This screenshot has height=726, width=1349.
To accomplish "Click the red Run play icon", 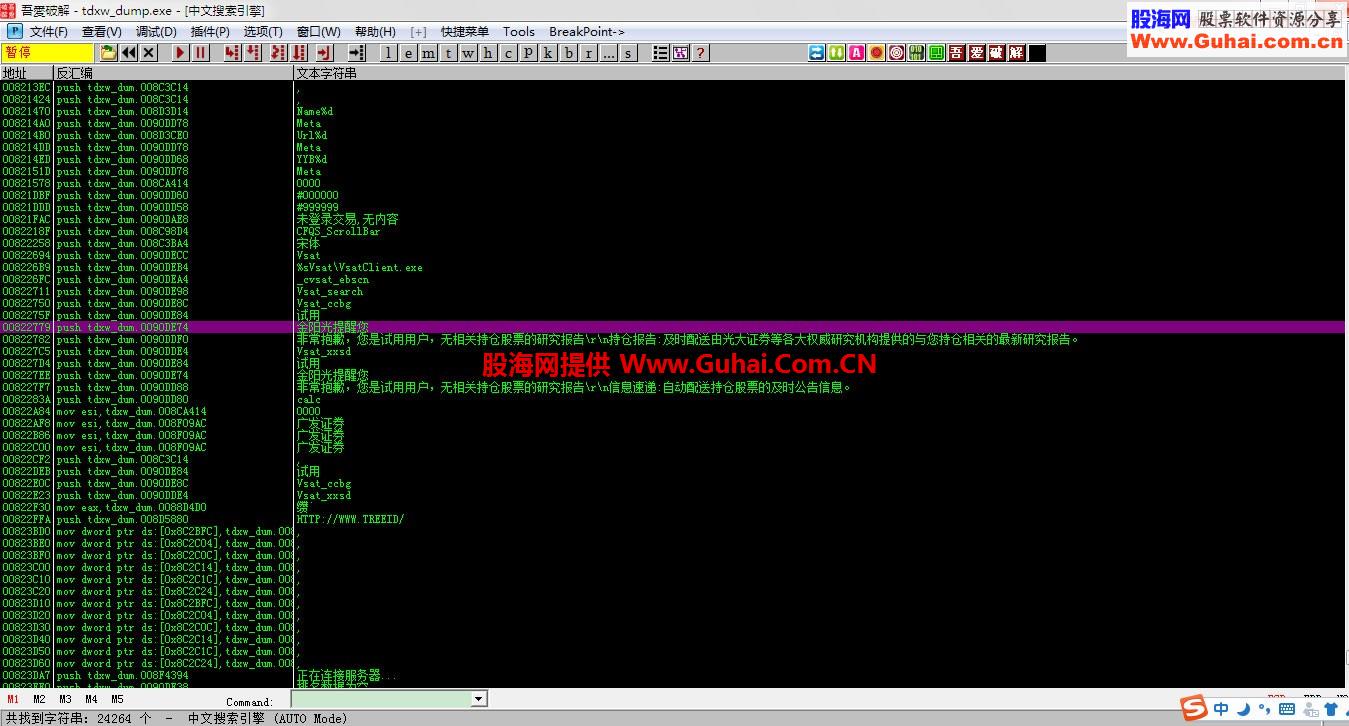I will 181,53.
